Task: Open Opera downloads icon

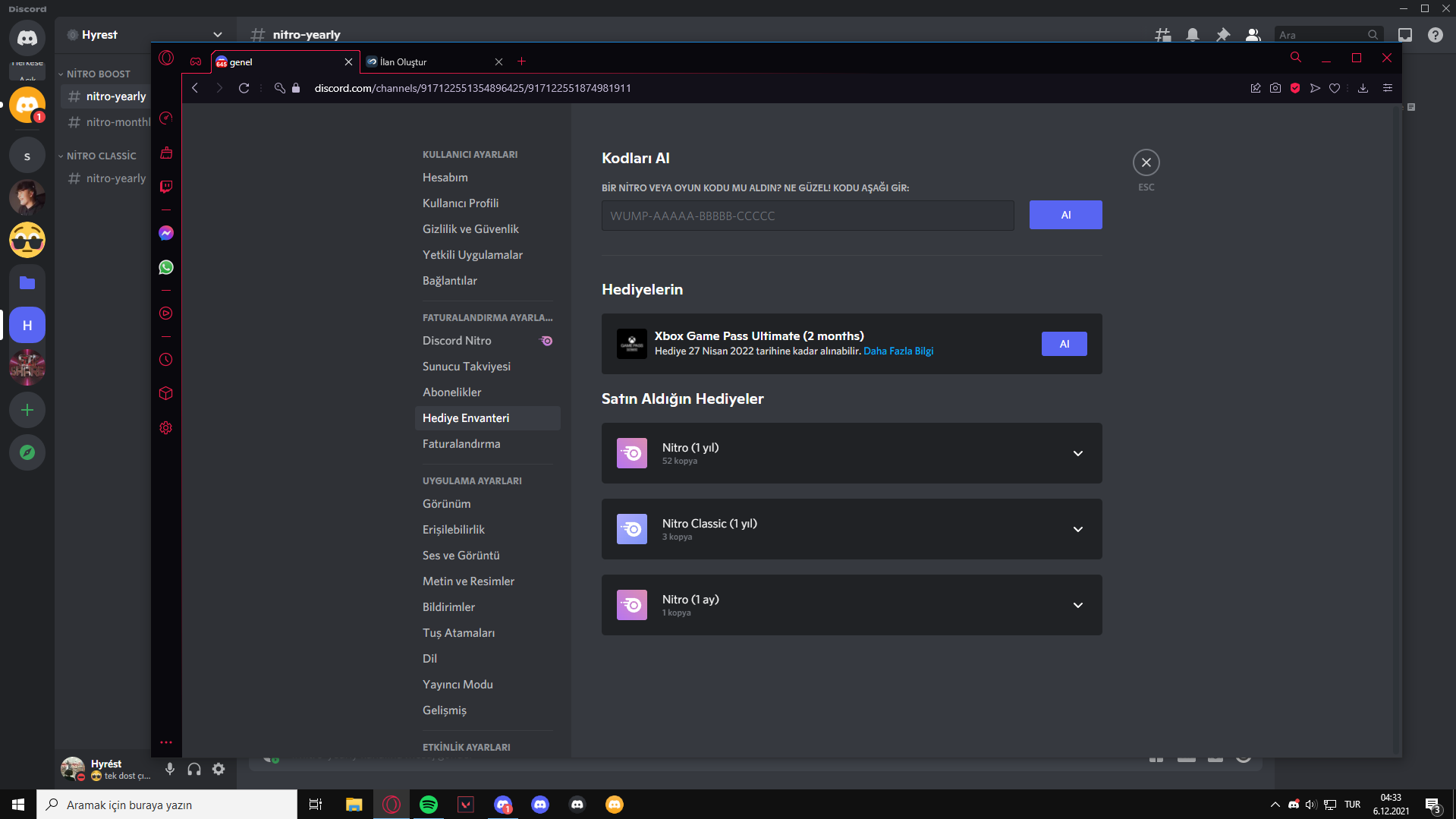Action: click(1363, 88)
